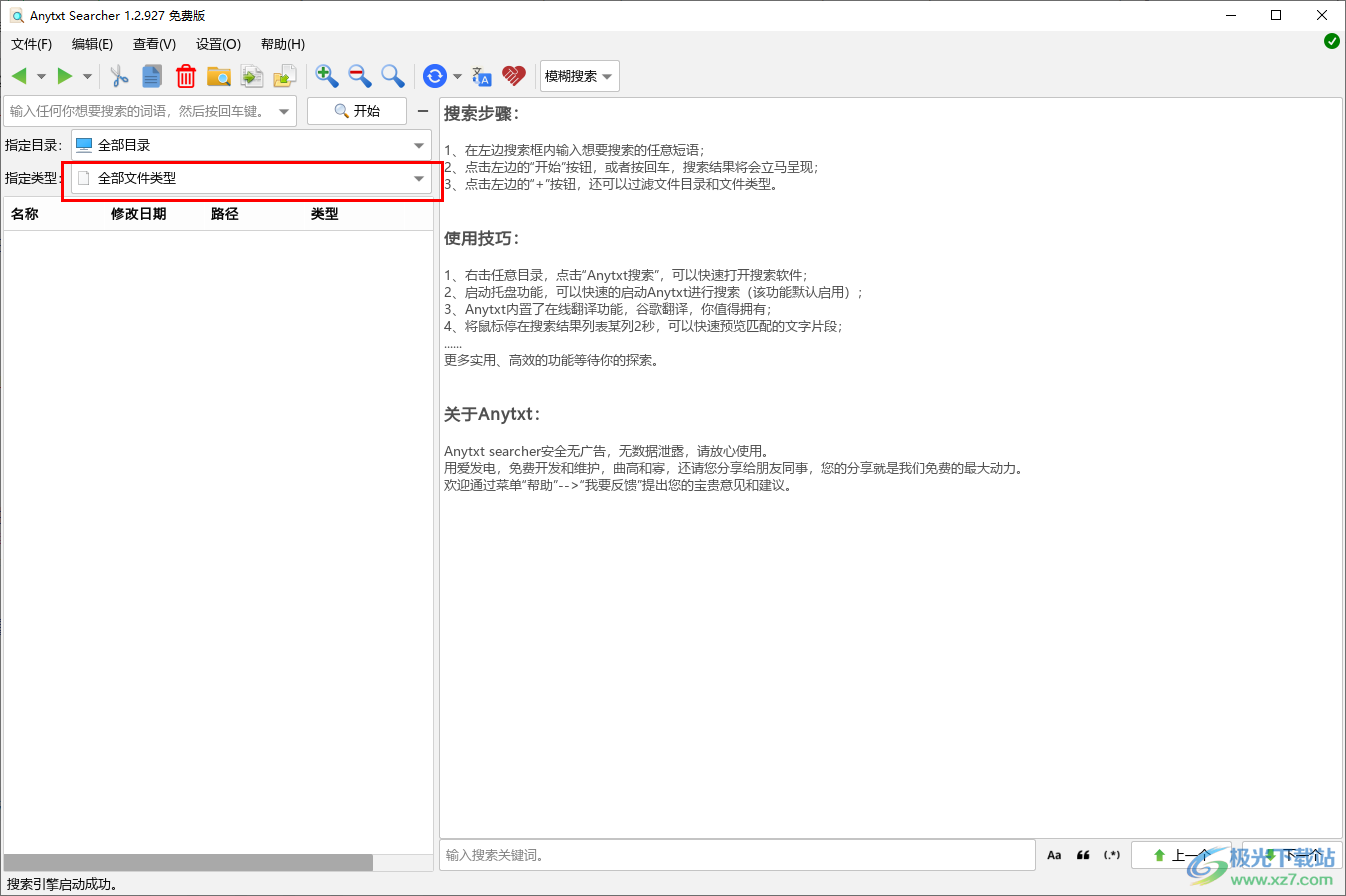This screenshot has height=896, width=1346.
Task: Open the 帮助(H) menu
Action: click(x=283, y=44)
